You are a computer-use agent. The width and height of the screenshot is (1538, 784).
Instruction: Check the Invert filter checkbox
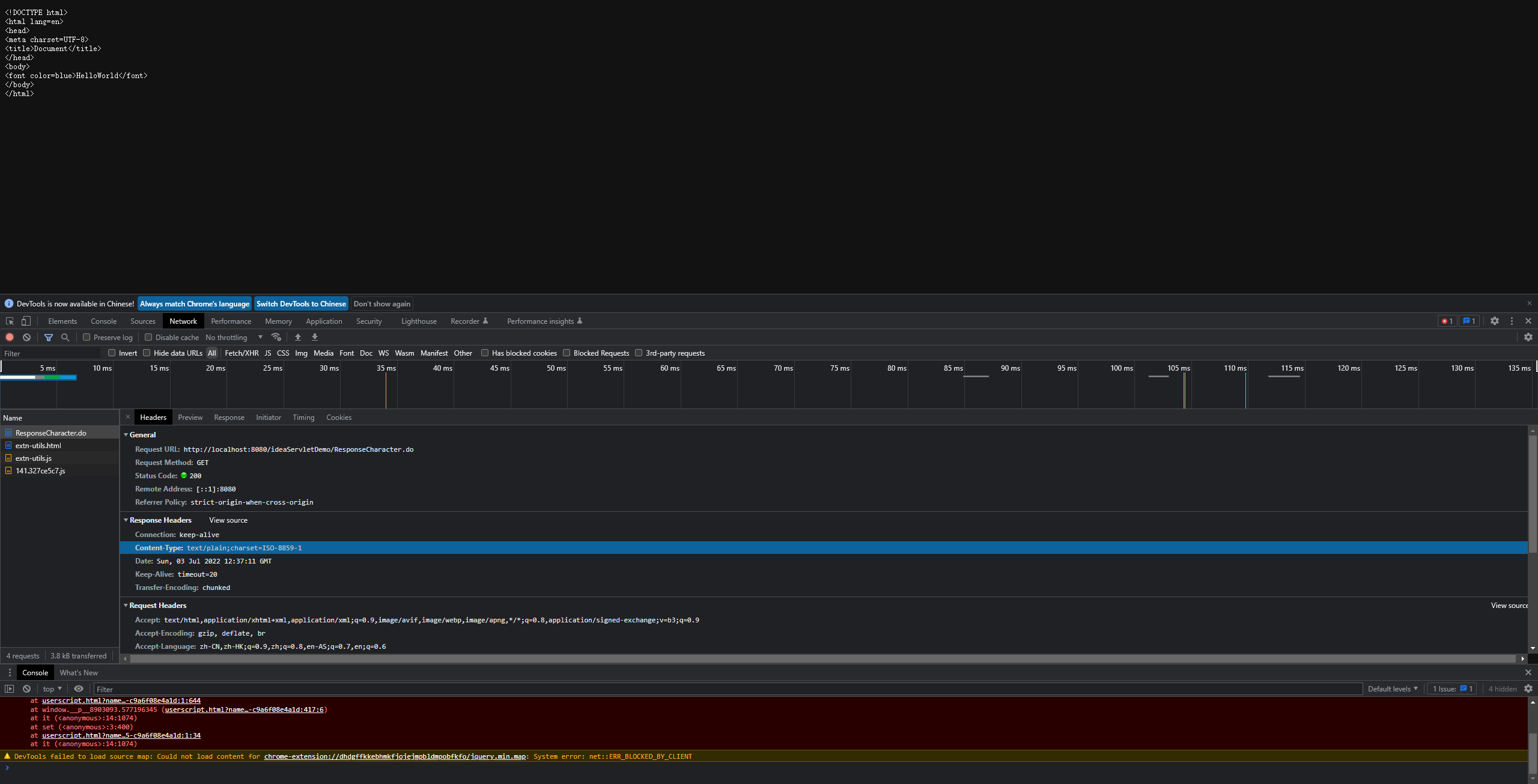[112, 353]
